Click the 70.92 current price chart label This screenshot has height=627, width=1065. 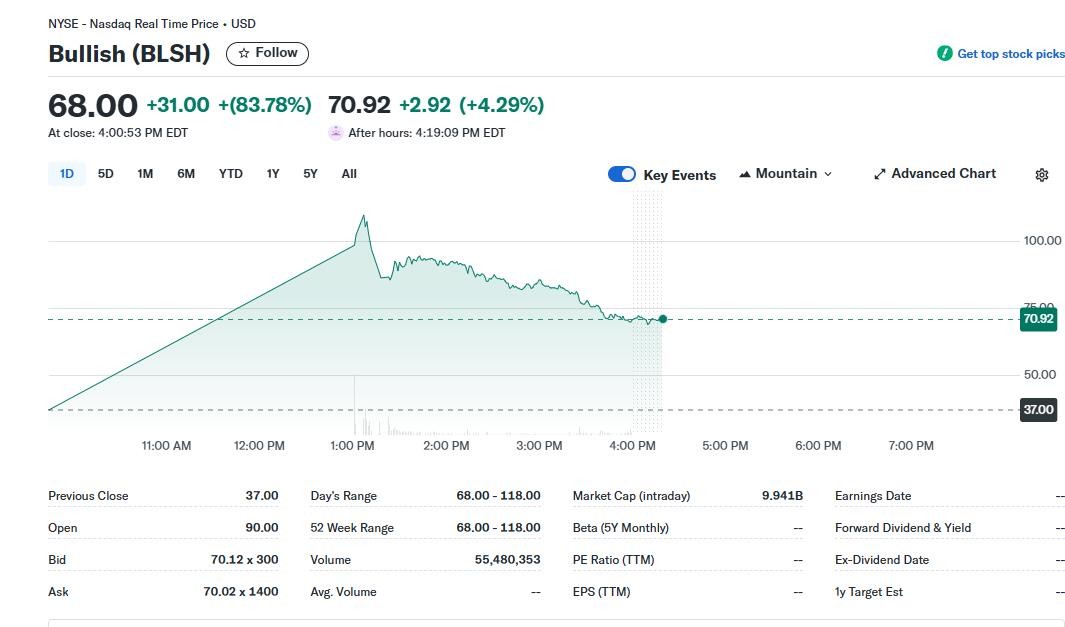pos(1039,319)
